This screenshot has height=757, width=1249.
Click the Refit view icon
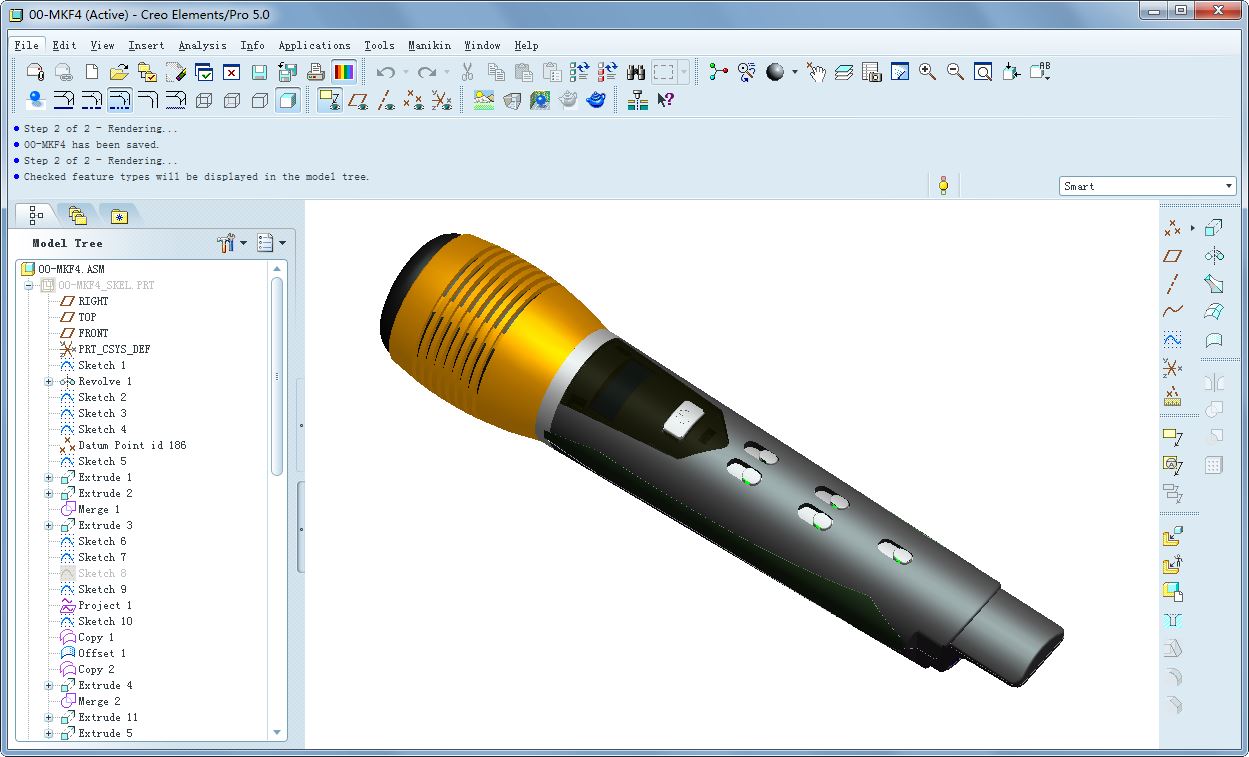(x=984, y=72)
